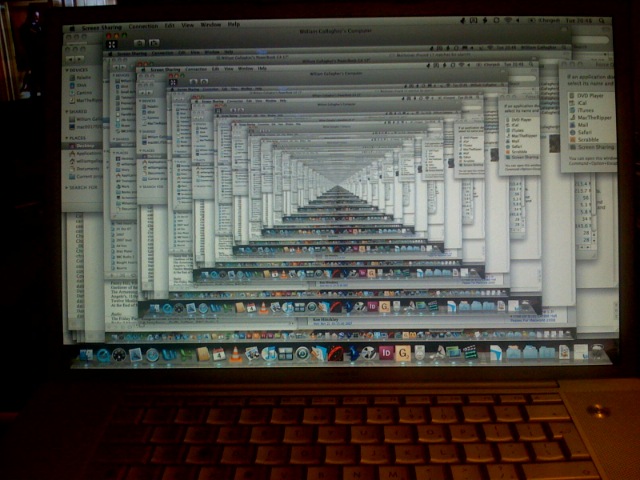
Task: Select iTunes in largest Force Quit list
Action: point(582,110)
